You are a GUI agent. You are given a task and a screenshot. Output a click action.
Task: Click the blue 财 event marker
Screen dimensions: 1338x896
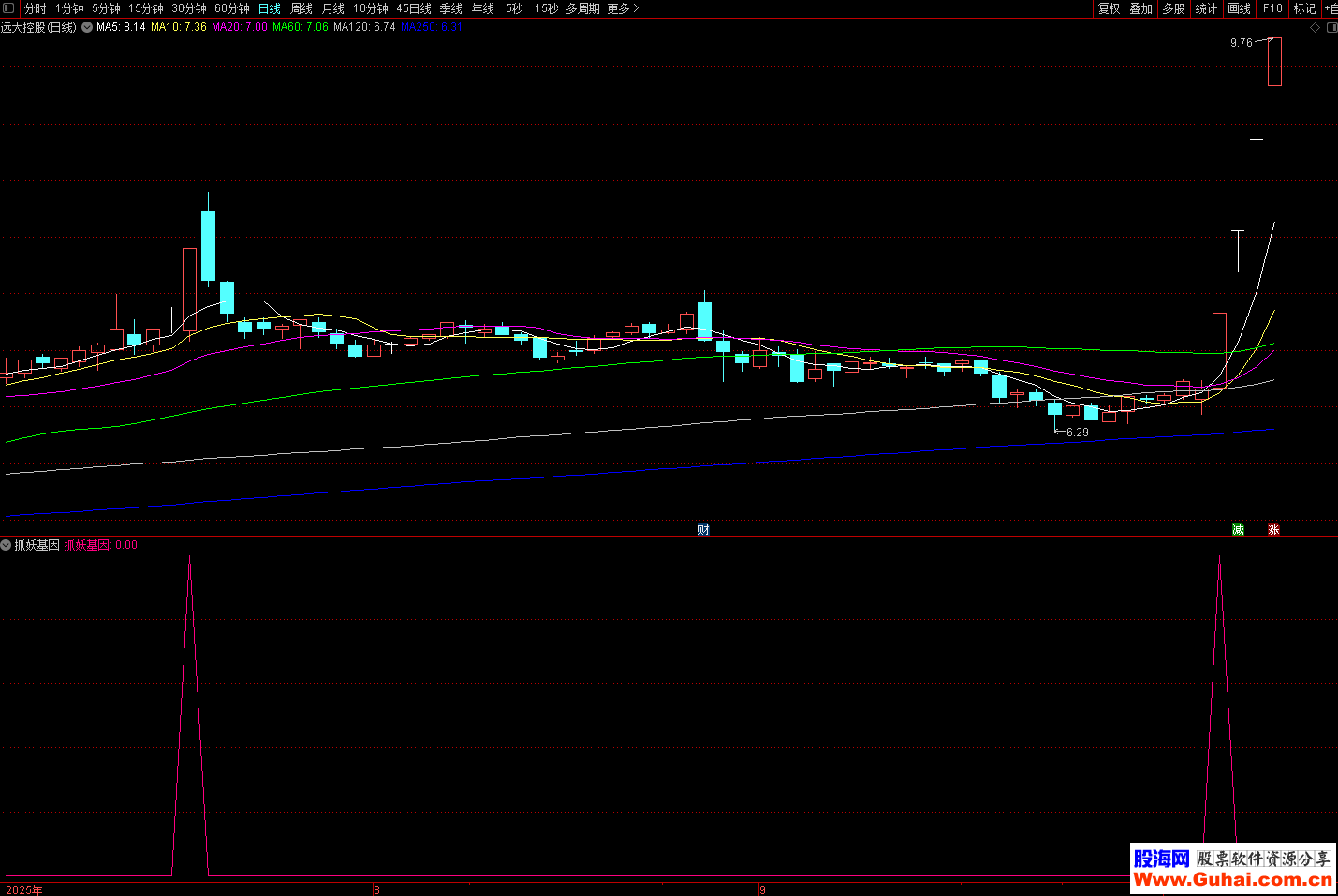tap(703, 530)
